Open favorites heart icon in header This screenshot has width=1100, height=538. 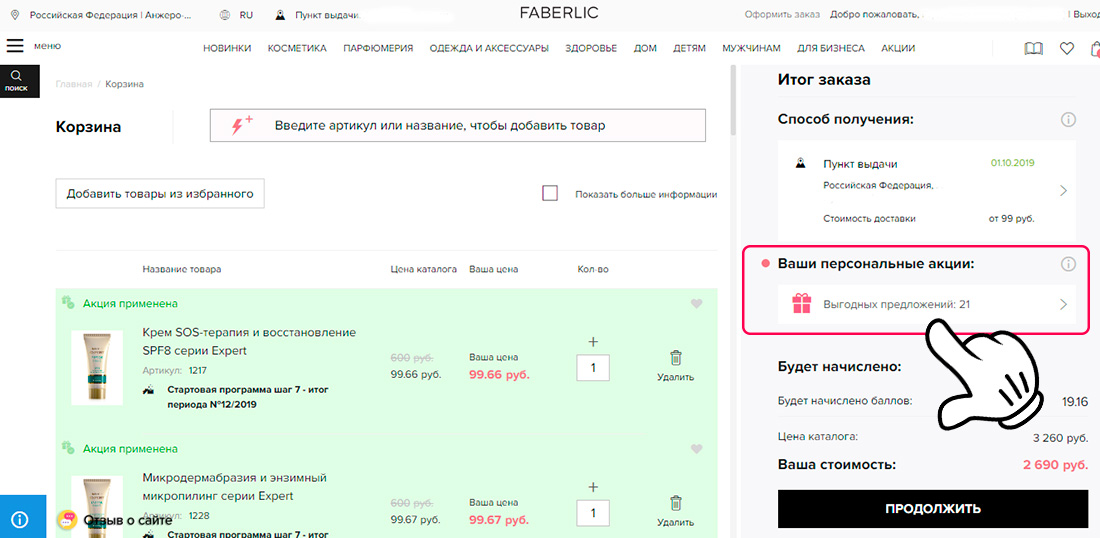(x=1066, y=48)
